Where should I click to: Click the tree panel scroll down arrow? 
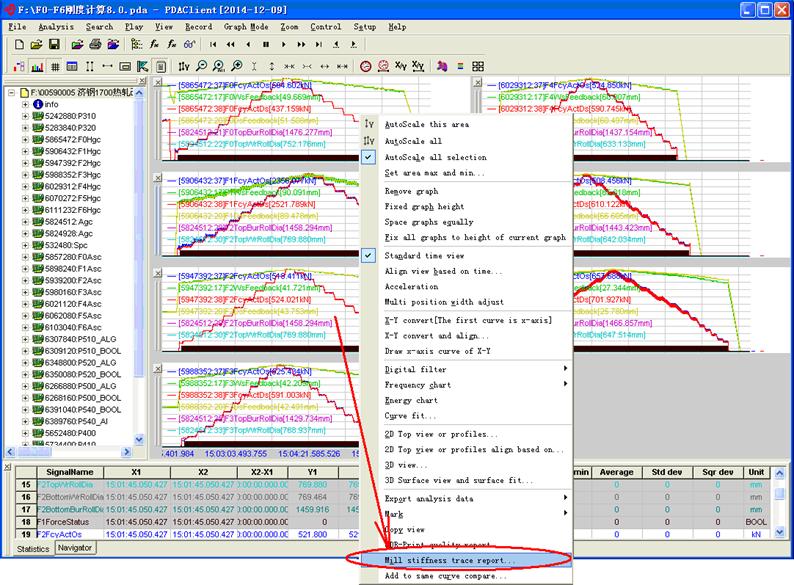tap(139, 440)
